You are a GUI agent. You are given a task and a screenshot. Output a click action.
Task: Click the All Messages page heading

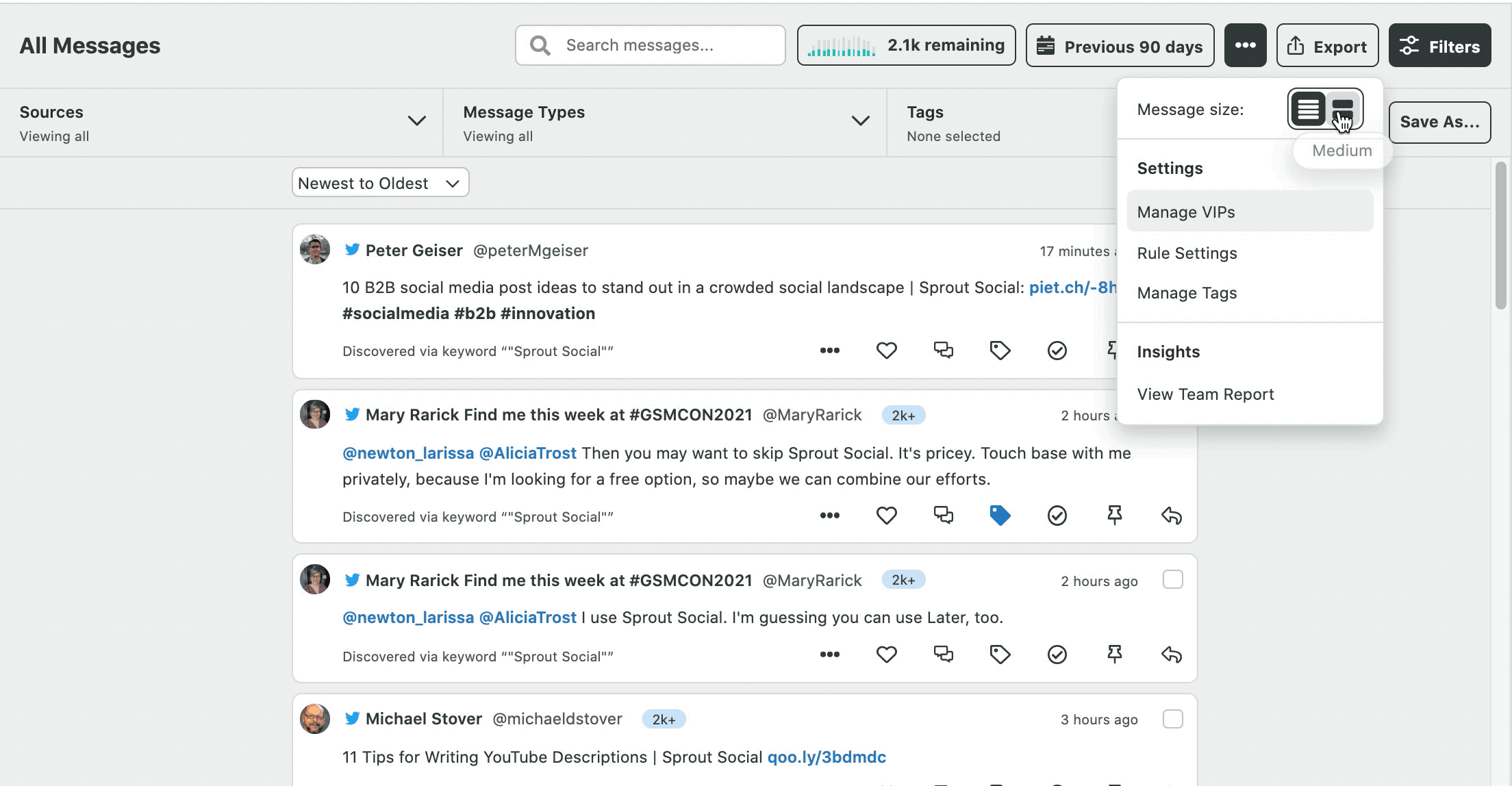pyautogui.click(x=90, y=45)
